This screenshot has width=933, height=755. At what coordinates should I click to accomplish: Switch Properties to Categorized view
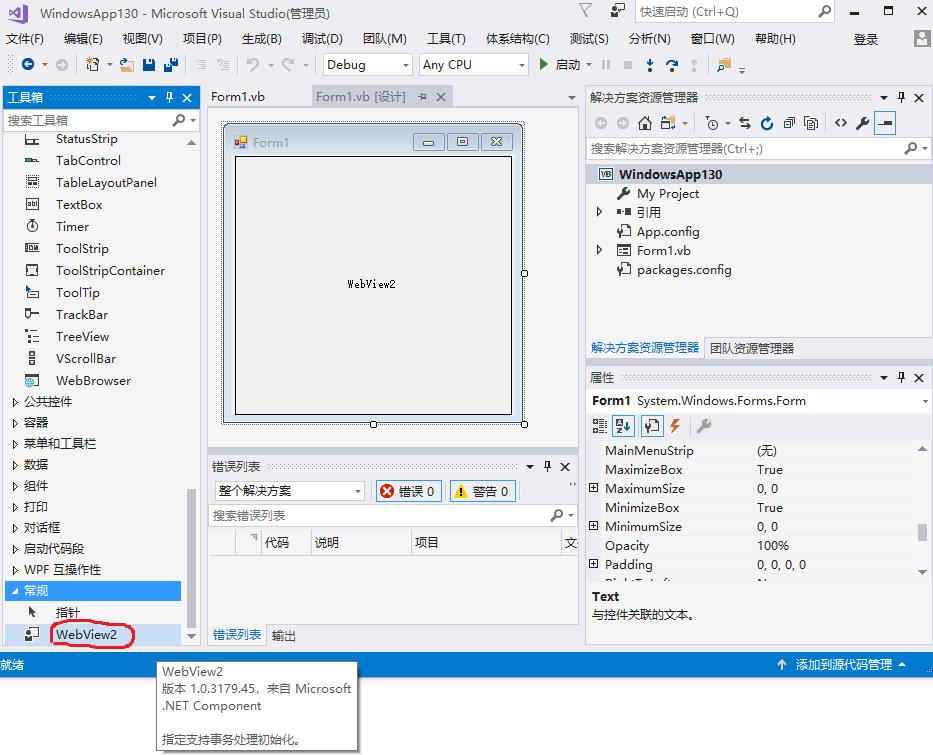point(600,425)
